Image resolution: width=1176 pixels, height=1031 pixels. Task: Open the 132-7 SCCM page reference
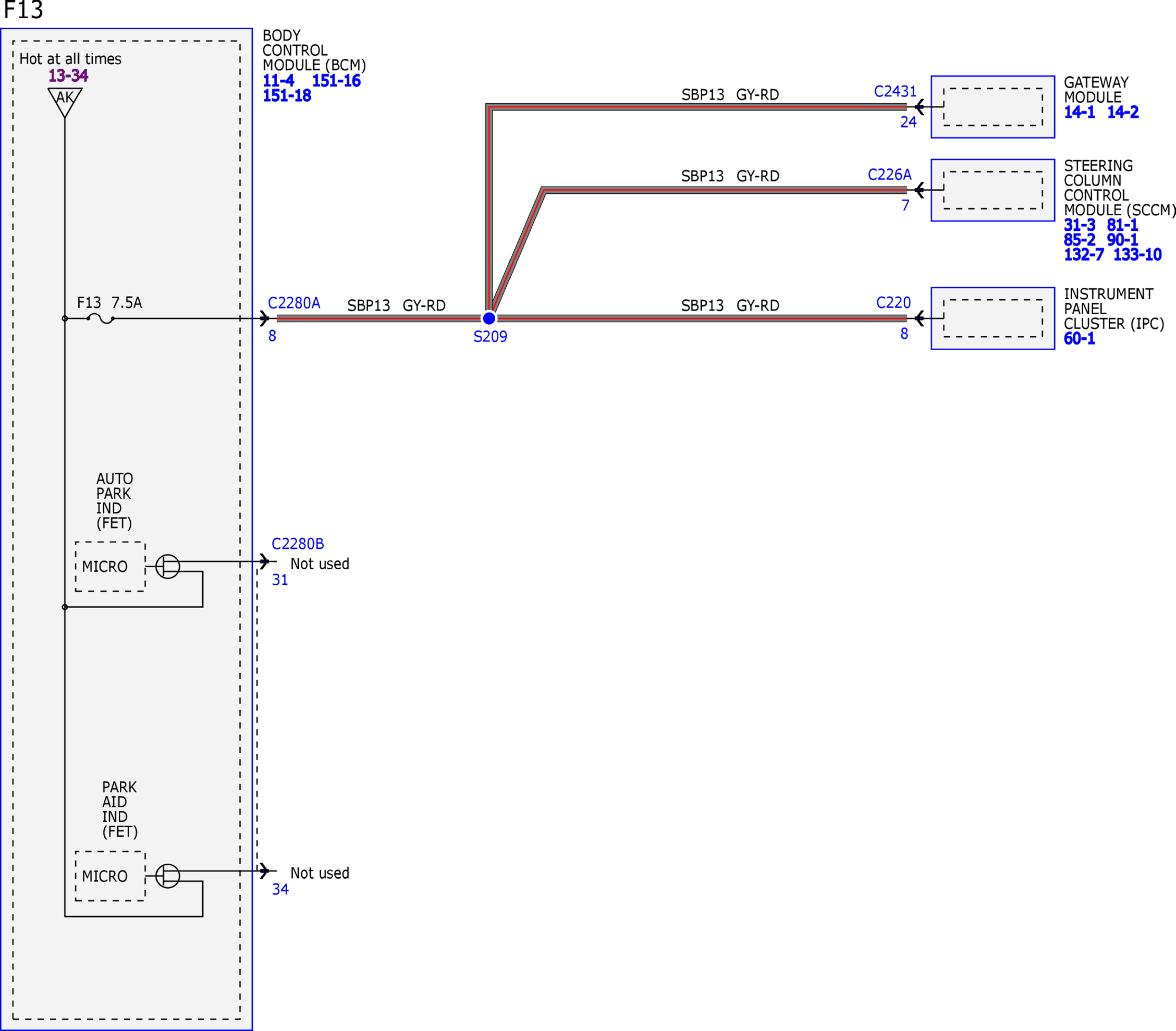tap(1084, 254)
